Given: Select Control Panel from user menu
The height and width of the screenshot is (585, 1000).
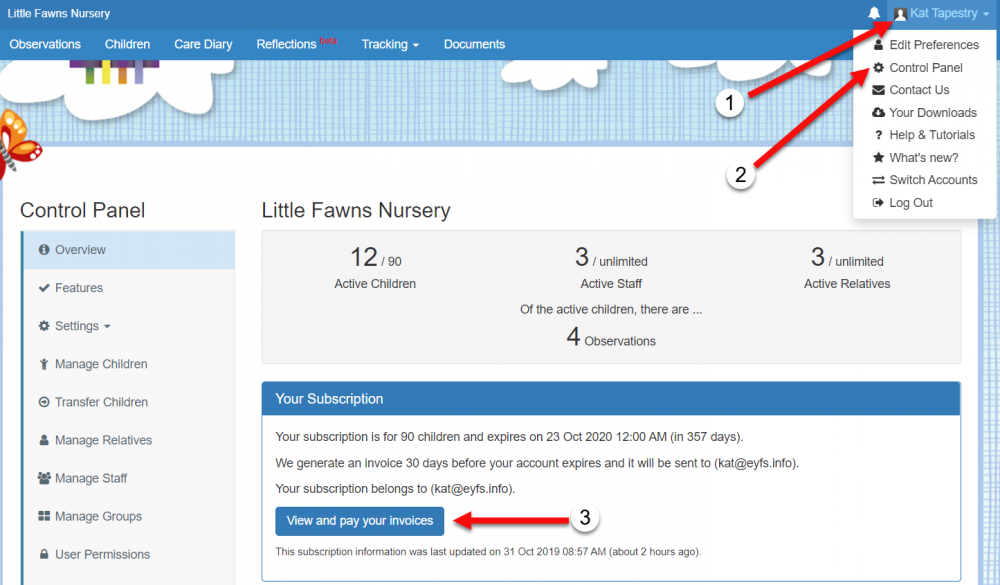Looking at the screenshot, I should click(x=925, y=68).
